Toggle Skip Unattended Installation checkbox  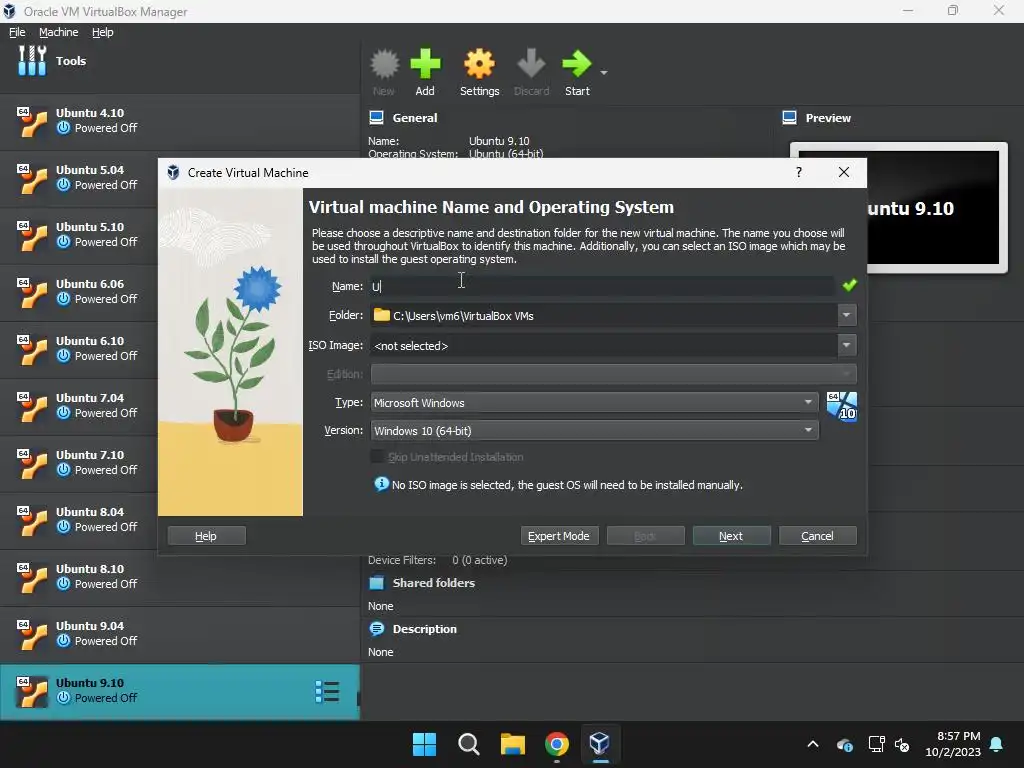tap(377, 456)
